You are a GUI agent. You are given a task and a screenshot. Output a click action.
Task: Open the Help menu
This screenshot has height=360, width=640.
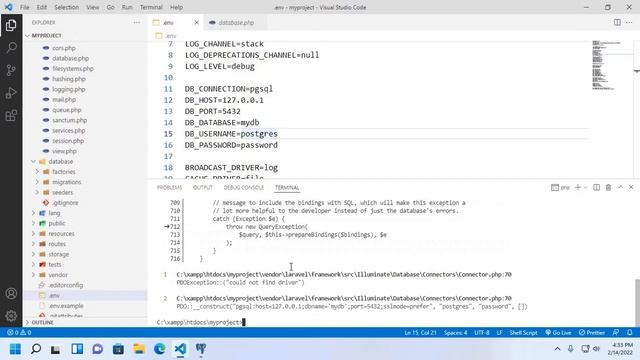pyautogui.click(x=176, y=7)
